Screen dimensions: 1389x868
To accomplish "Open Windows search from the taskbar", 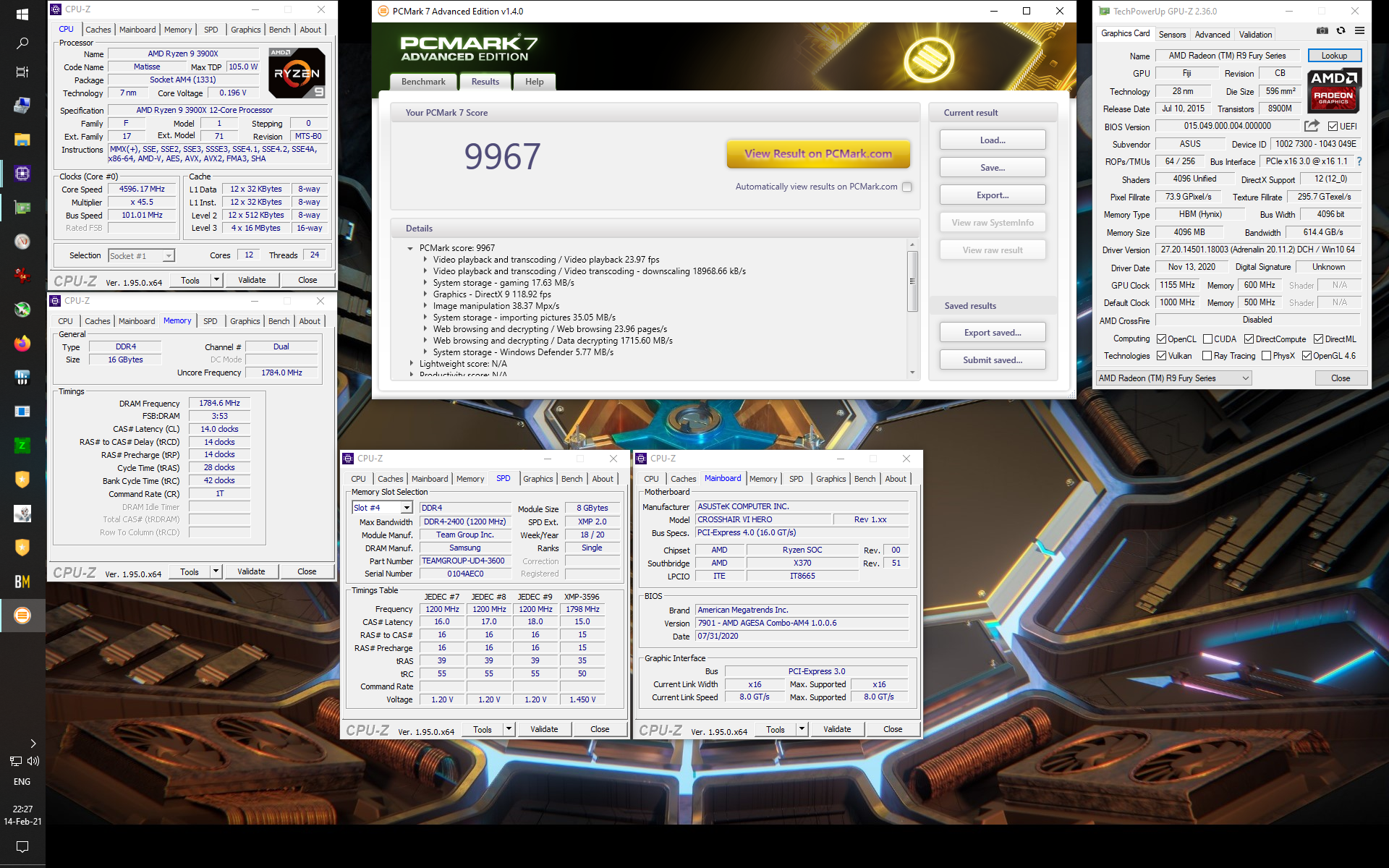I will 22,43.
